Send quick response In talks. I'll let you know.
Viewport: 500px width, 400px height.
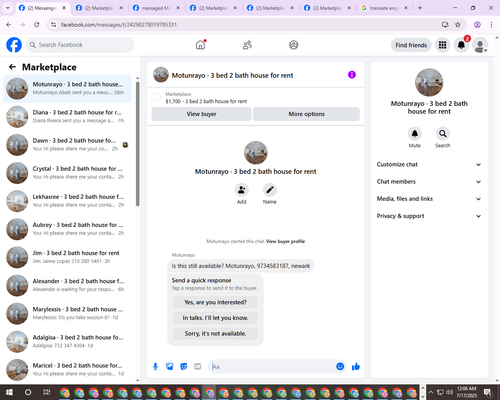215,318
